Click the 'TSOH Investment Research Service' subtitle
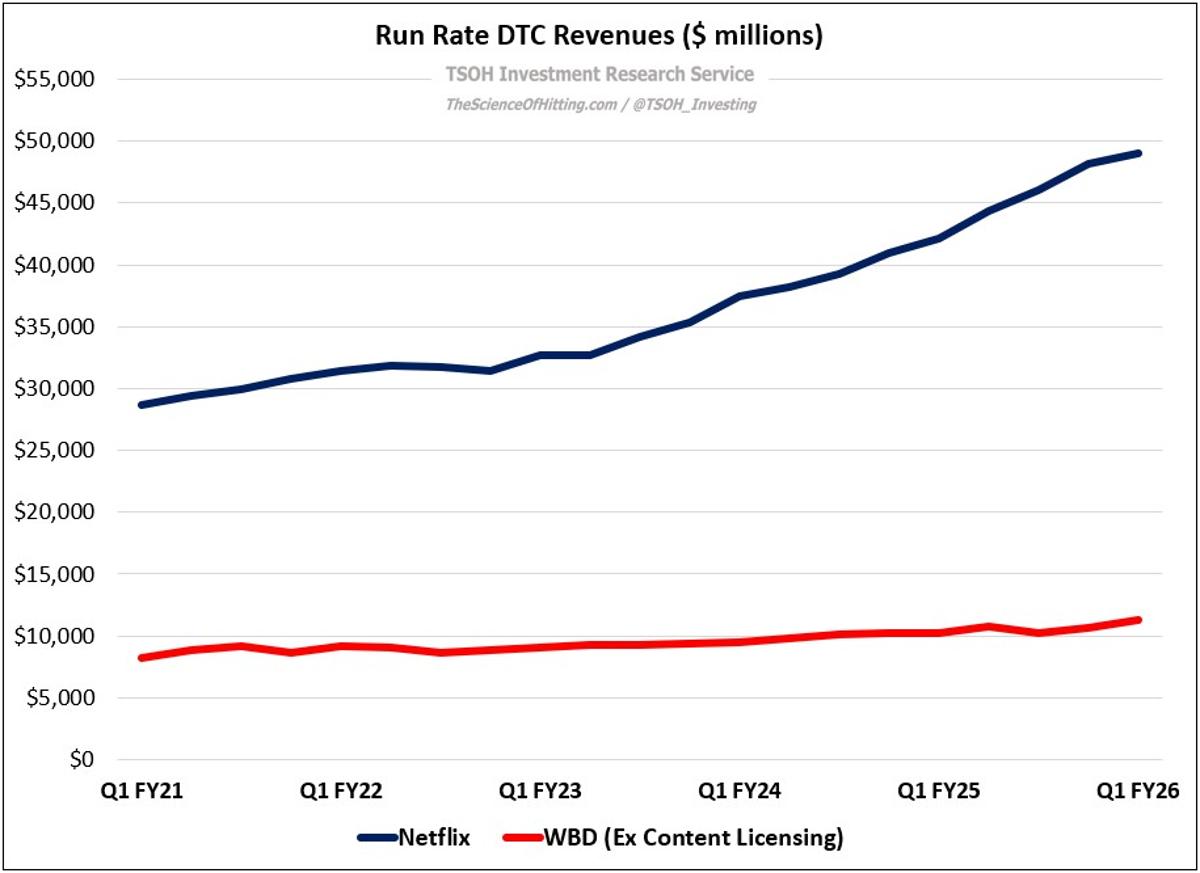The height and width of the screenshot is (873, 1200). (599, 75)
